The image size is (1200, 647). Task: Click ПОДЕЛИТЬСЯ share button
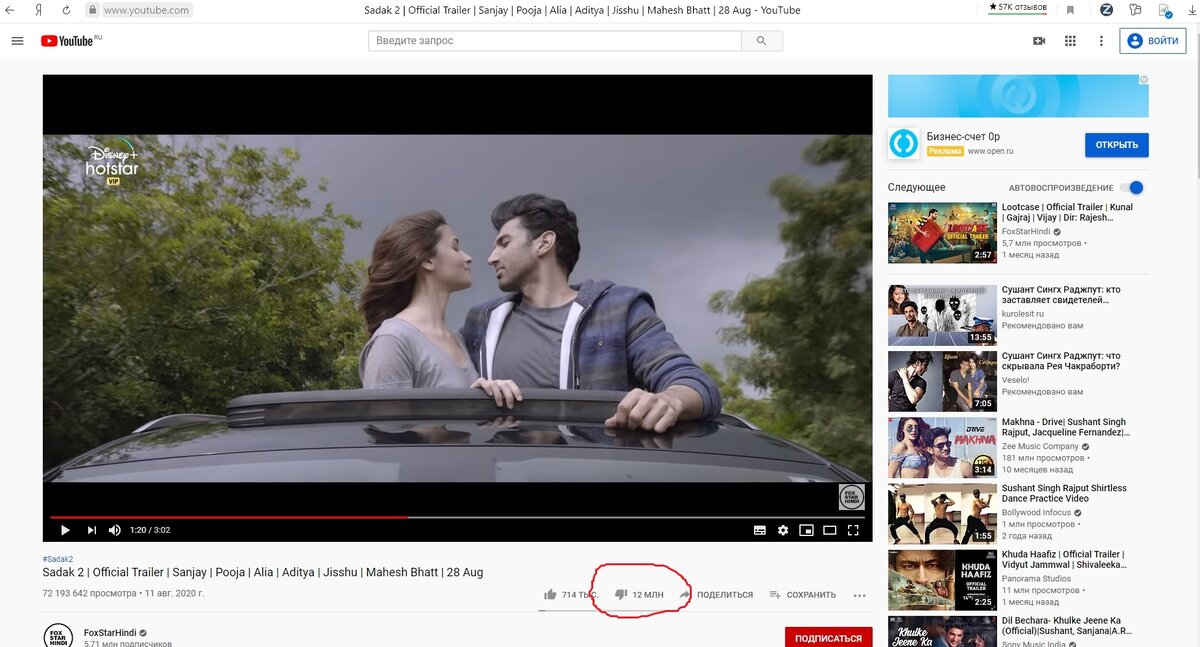[x=716, y=594]
